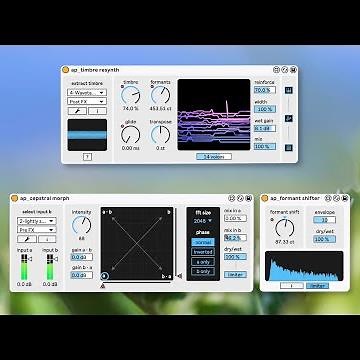360x360 pixels.
Task: Click the timbre resynth spectrogram display
Action: 214,114
